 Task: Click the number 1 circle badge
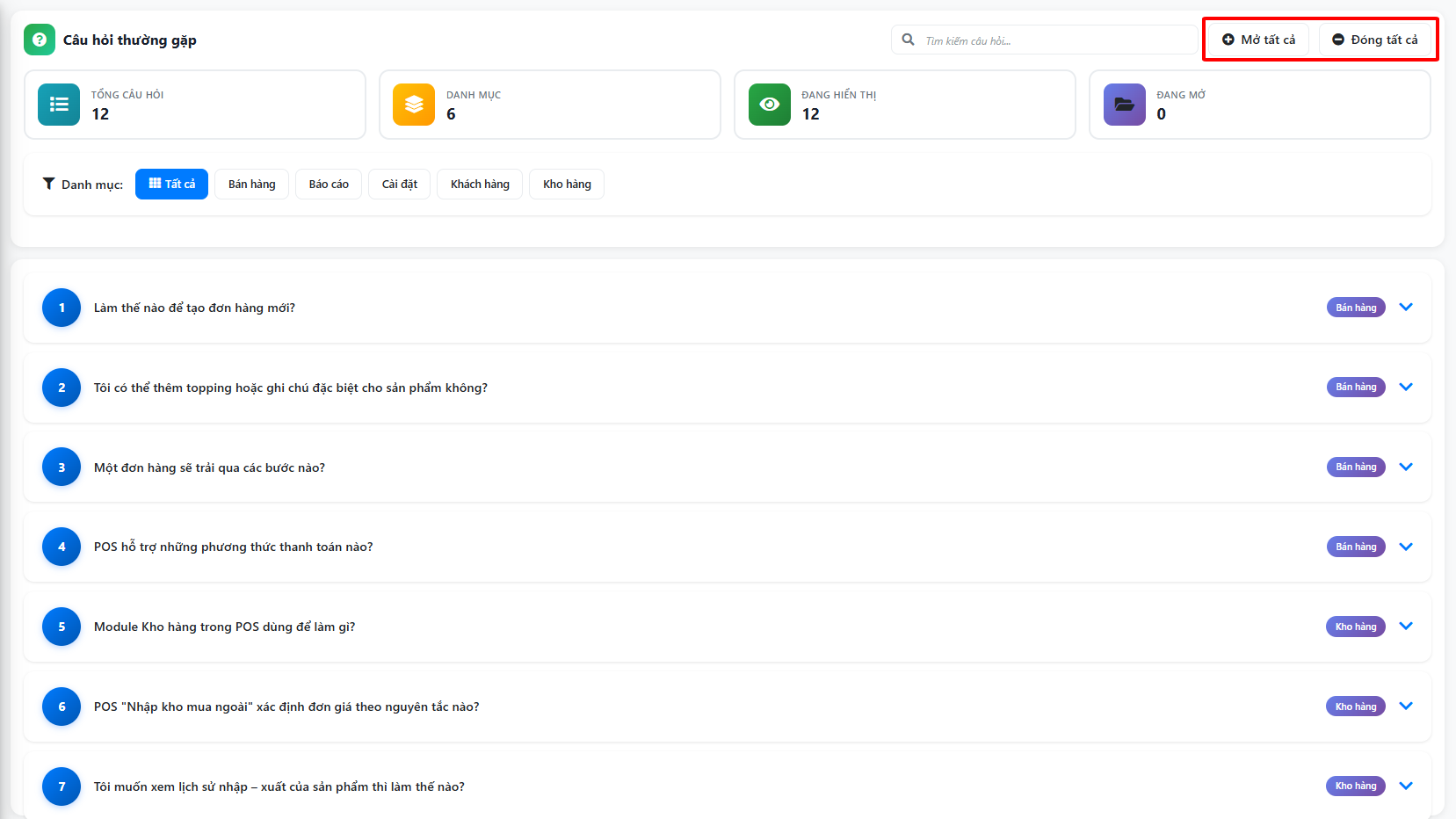[x=62, y=308]
